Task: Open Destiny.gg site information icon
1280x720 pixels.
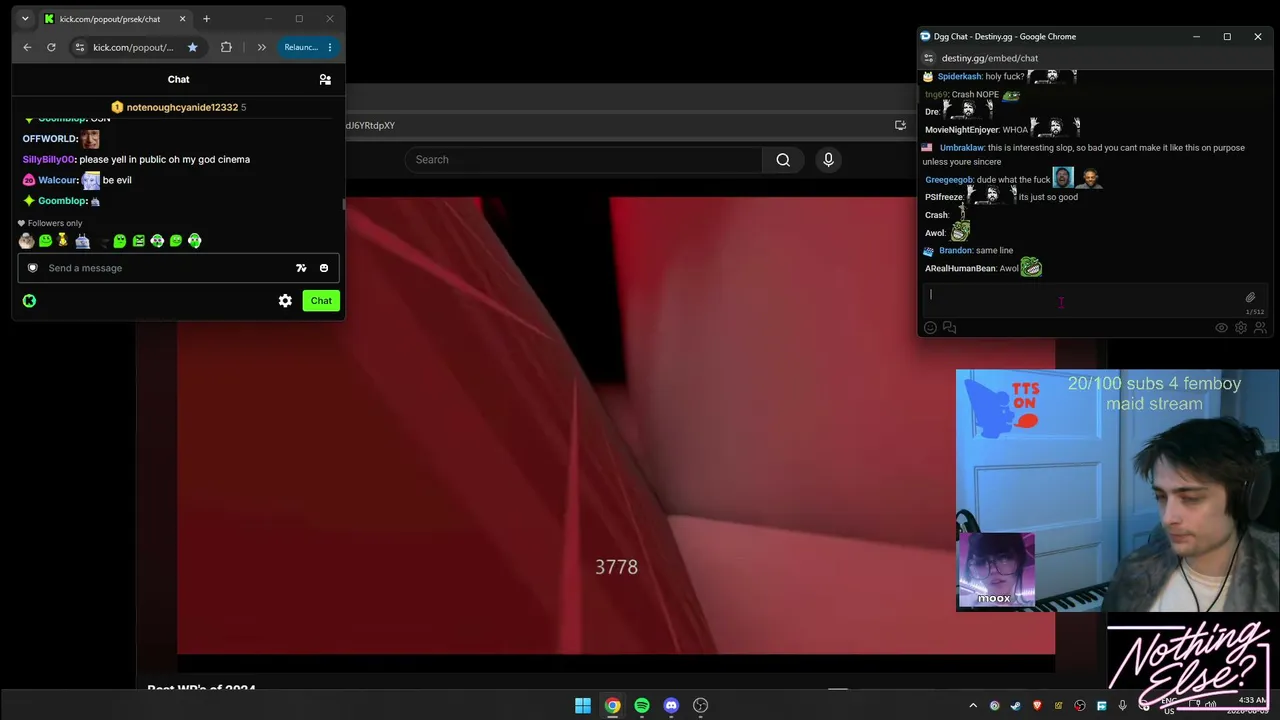Action: pos(928,58)
